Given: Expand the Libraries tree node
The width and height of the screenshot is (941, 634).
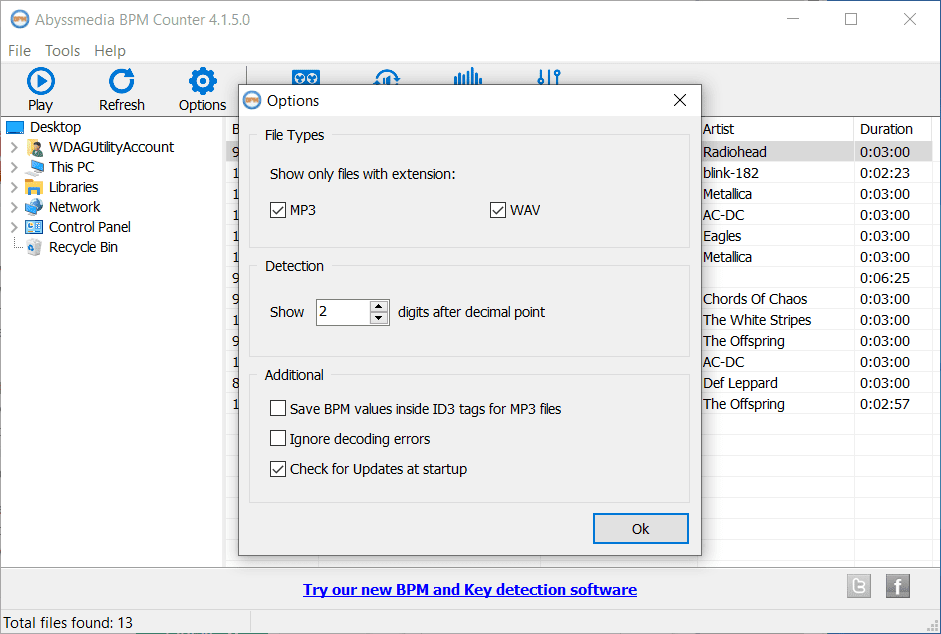Looking at the screenshot, I should click(x=14, y=187).
